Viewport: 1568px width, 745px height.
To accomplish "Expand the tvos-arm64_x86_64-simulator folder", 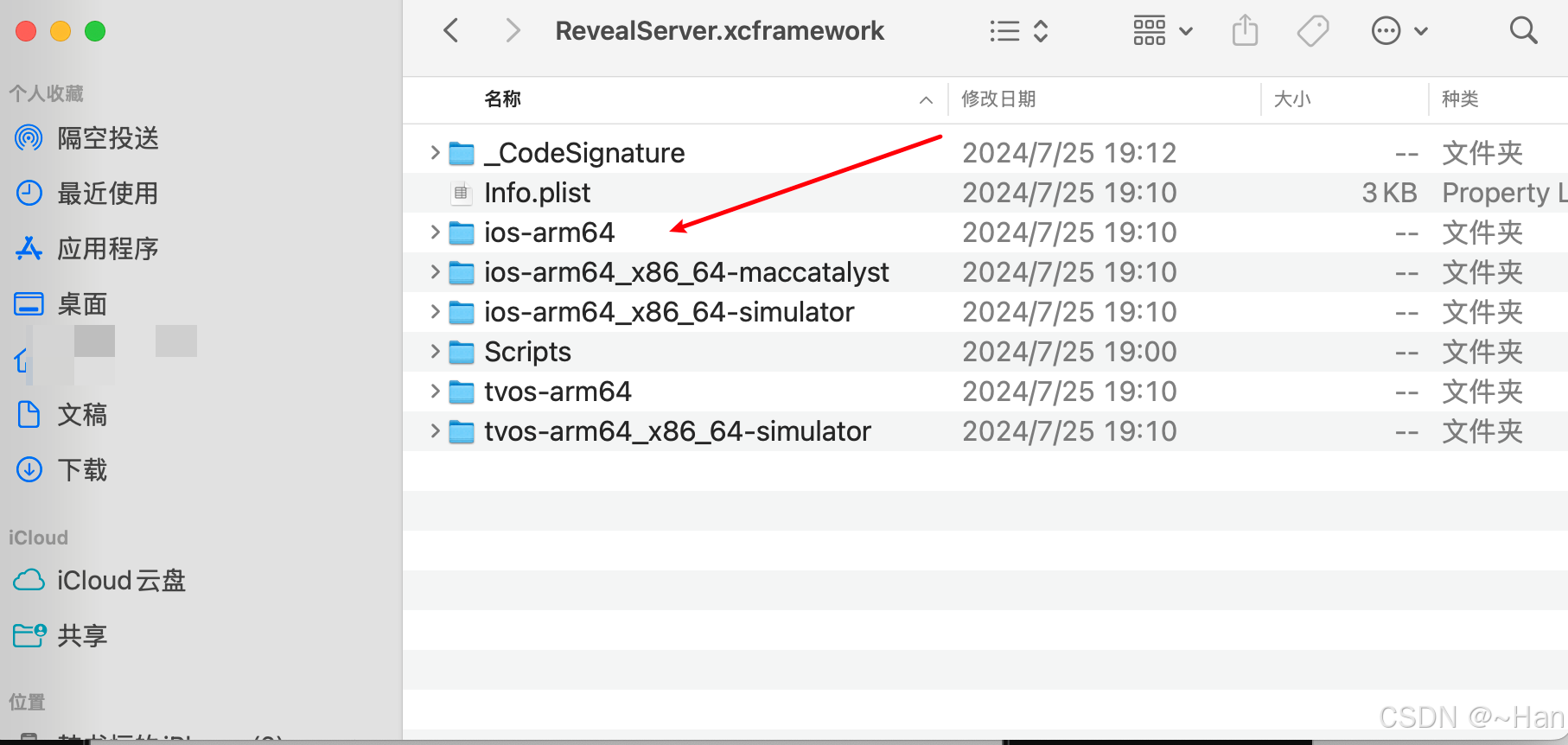I will (436, 431).
